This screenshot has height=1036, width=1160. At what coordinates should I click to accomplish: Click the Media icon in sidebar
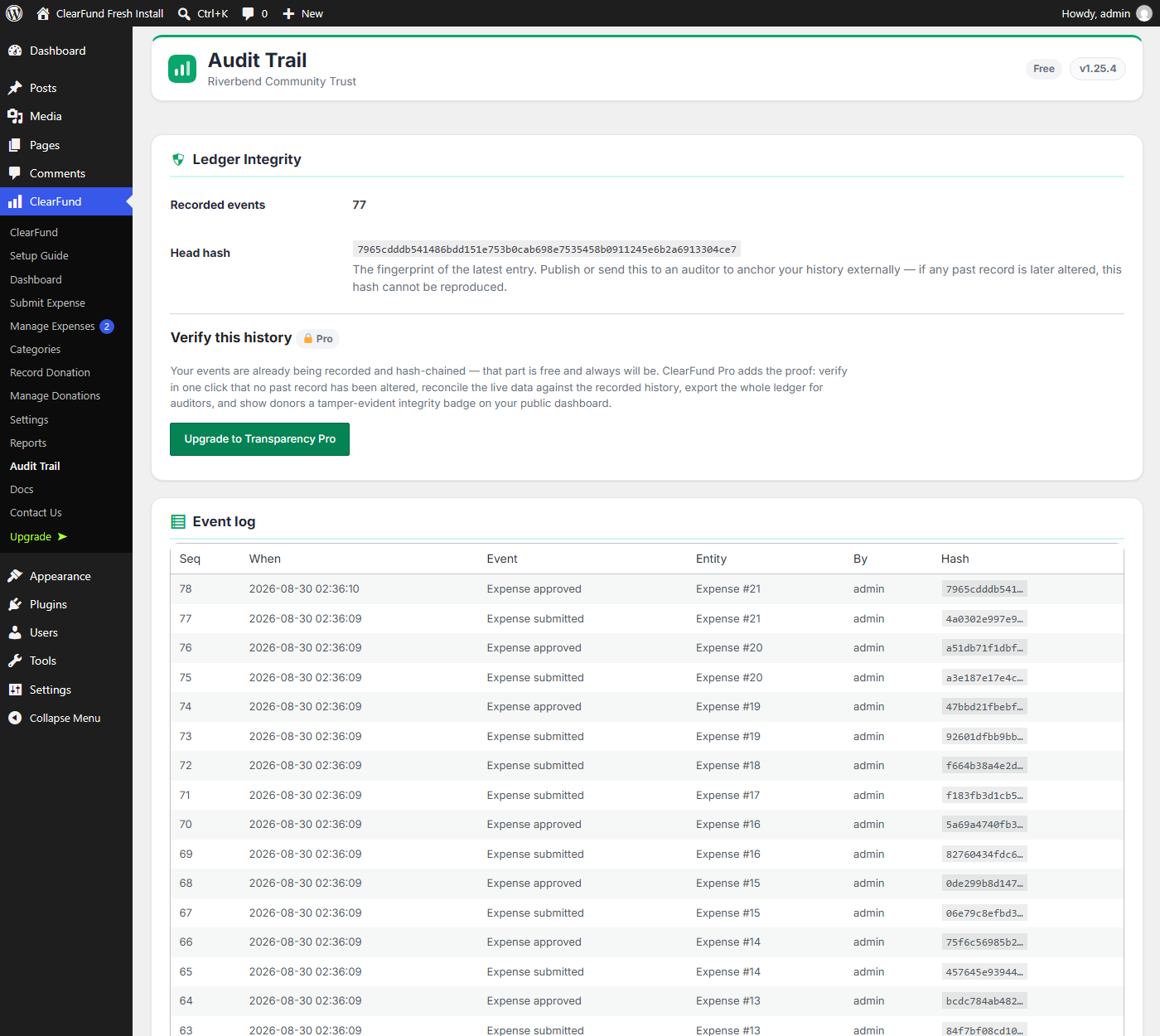[x=15, y=116]
